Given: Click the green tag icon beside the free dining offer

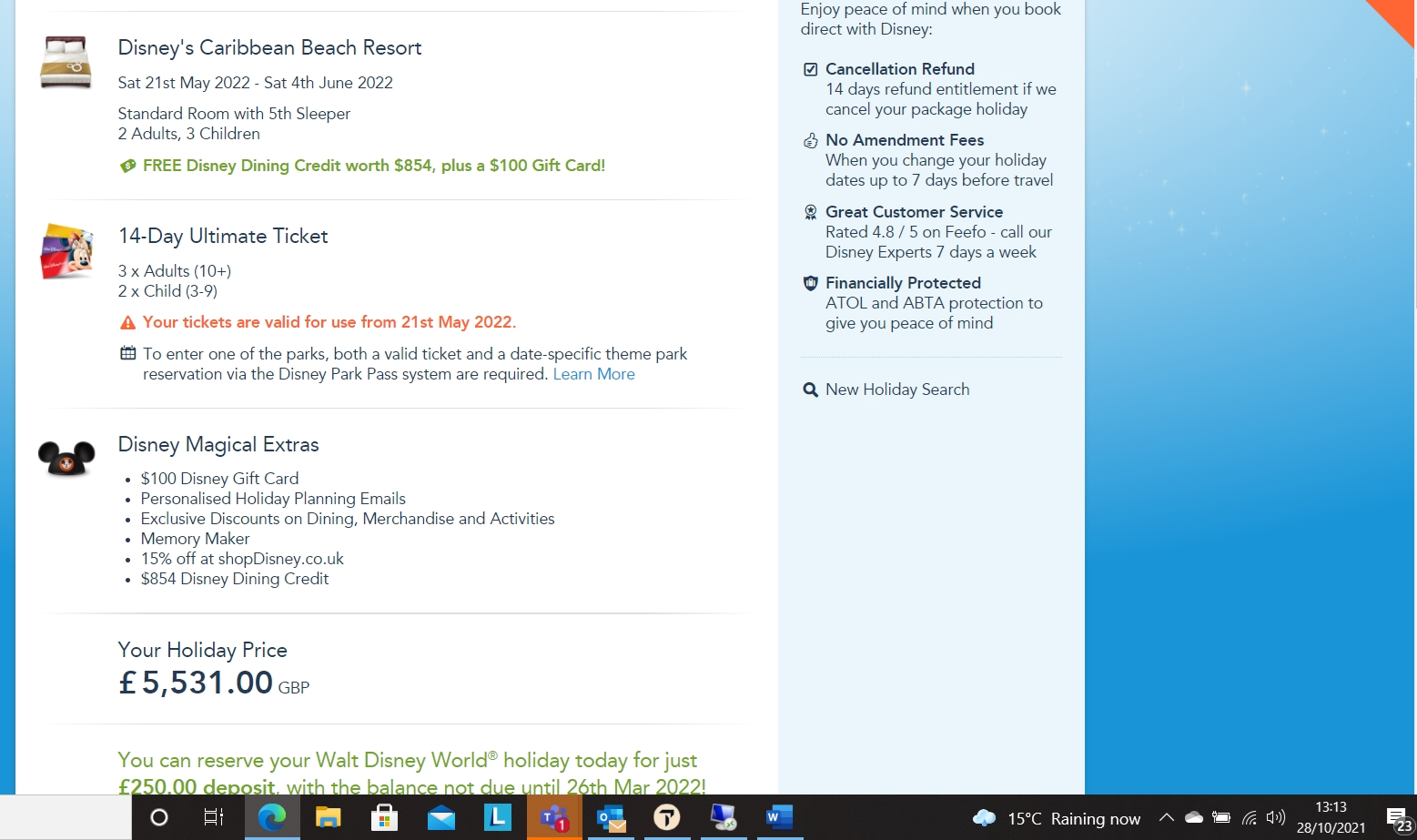Looking at the screenshot, I should point(127,166).
